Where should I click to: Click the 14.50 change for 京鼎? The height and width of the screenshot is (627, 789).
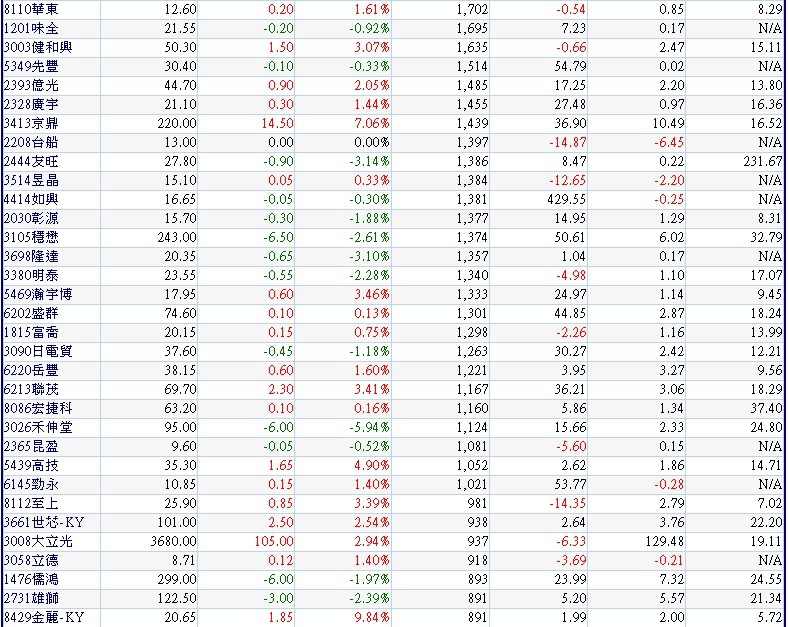click(277, 123)
